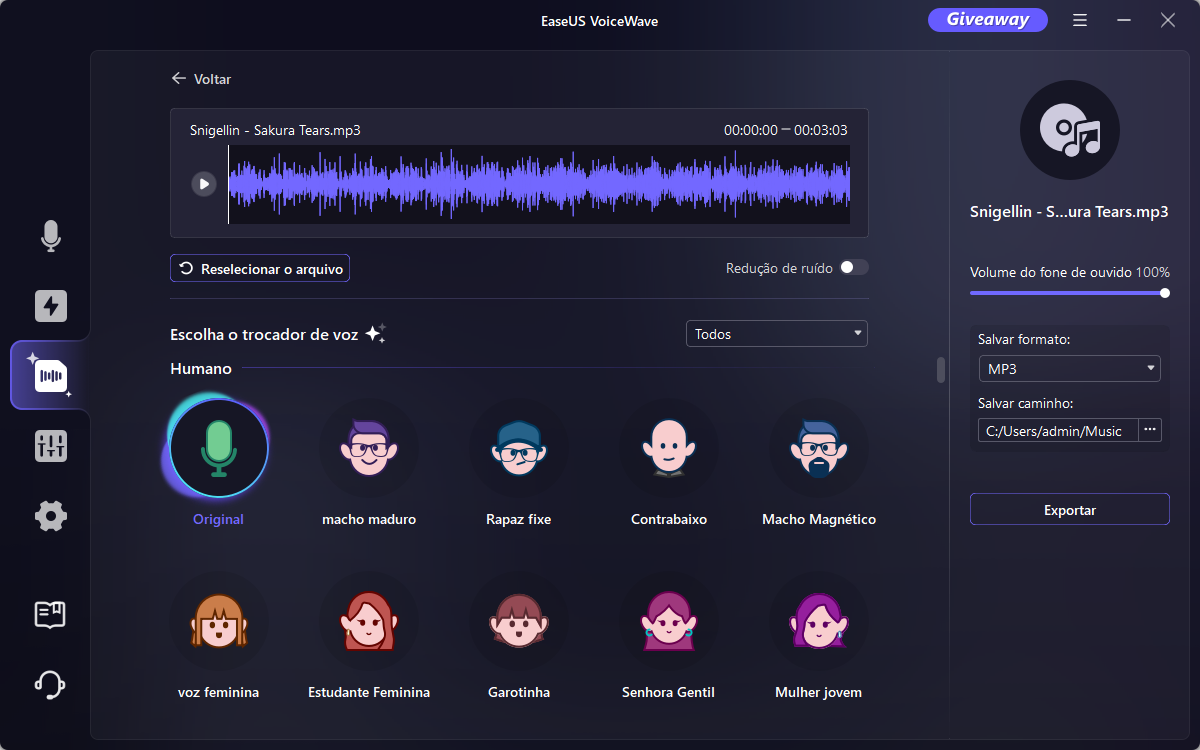Open the tutorial guide from sidebar
The height and width of the screenshot is (750, 1200).
click(48, 615)
